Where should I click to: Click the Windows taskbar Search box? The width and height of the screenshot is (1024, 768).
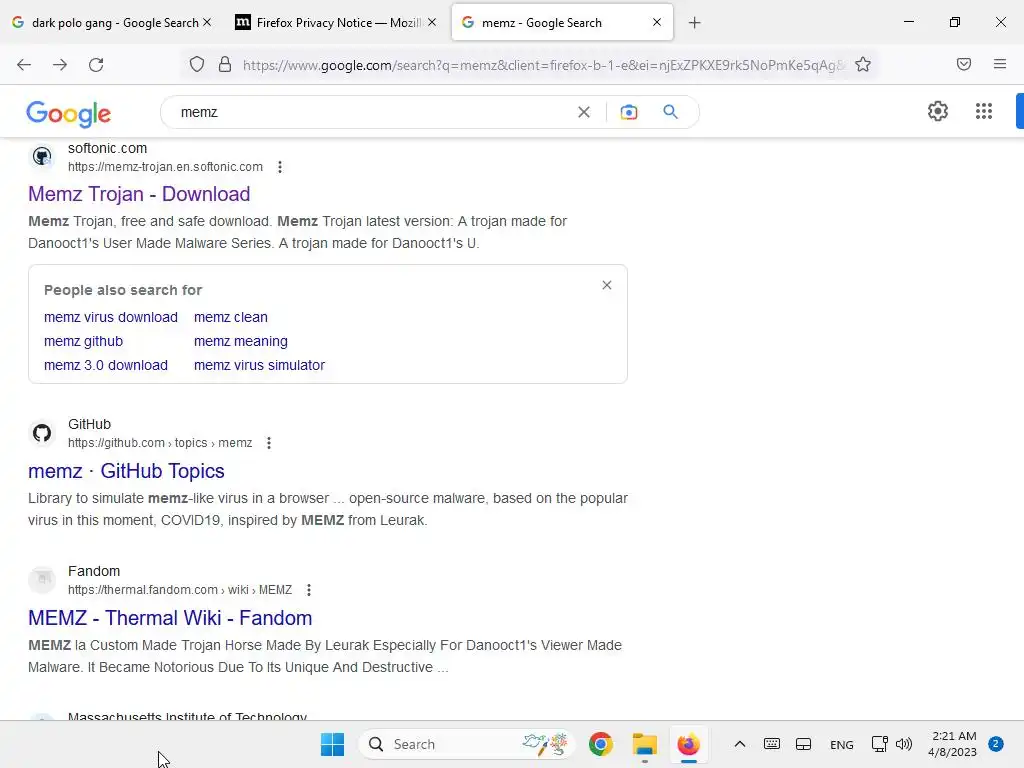pos(466,744)
